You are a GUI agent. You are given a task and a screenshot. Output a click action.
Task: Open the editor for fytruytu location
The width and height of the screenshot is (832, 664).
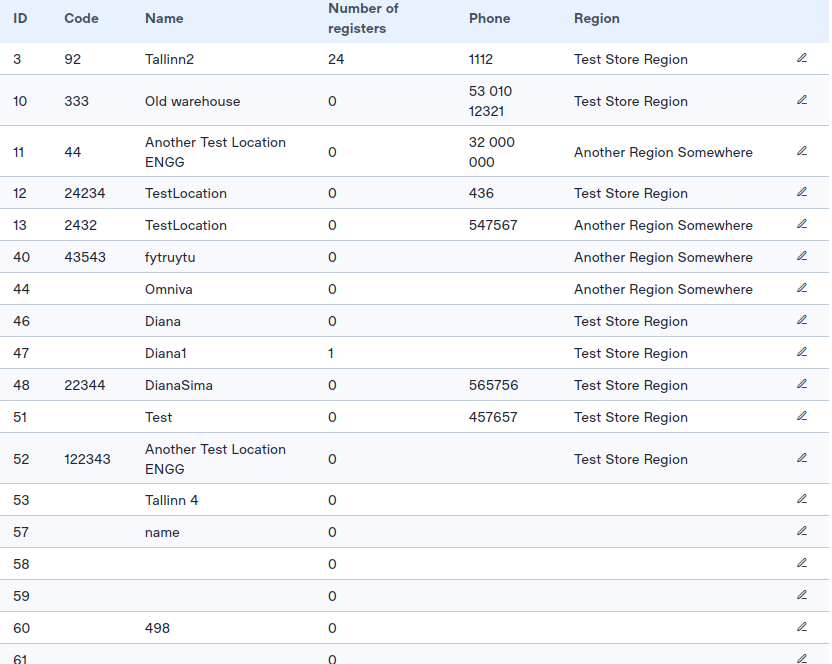pos(801,256)
